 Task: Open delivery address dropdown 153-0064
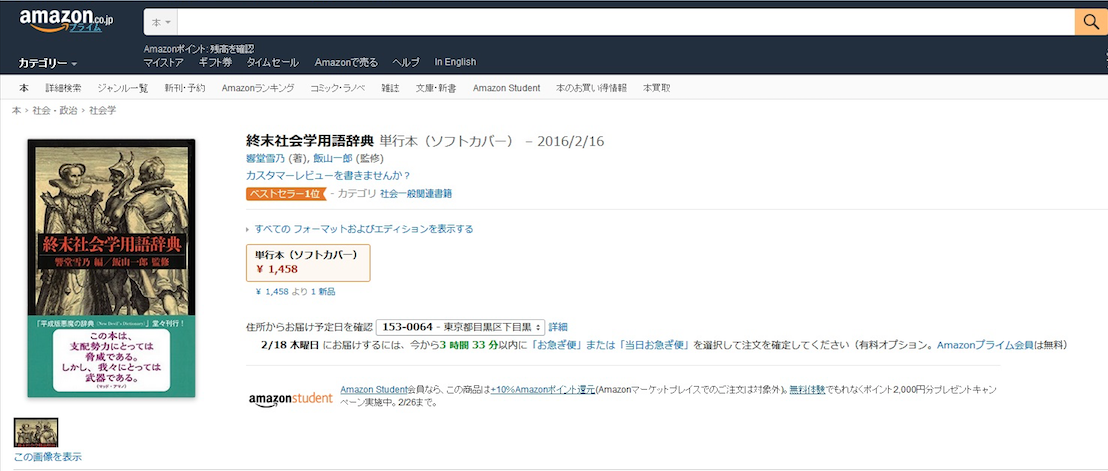click(x=460, y=327)
